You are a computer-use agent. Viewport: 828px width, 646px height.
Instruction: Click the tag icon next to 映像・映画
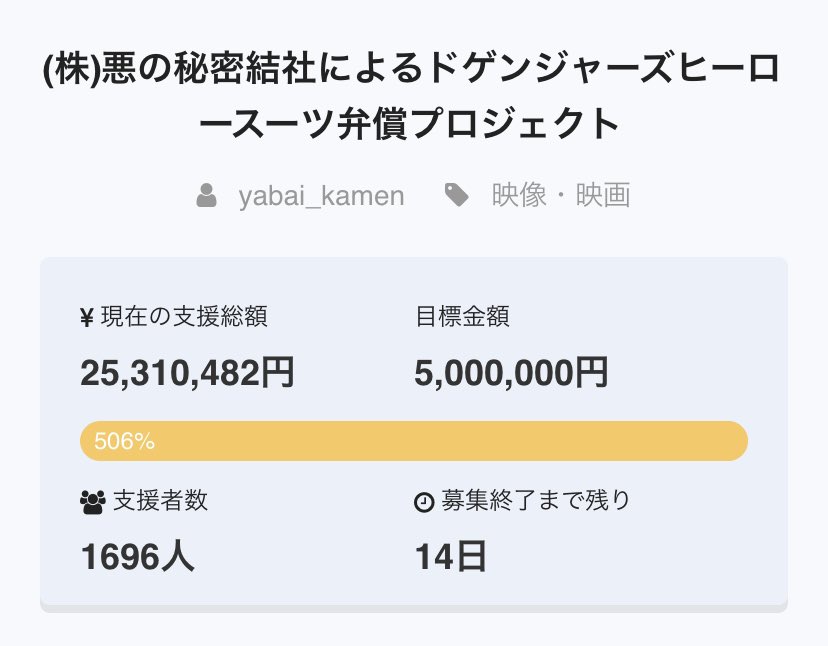tap(457, 195)
